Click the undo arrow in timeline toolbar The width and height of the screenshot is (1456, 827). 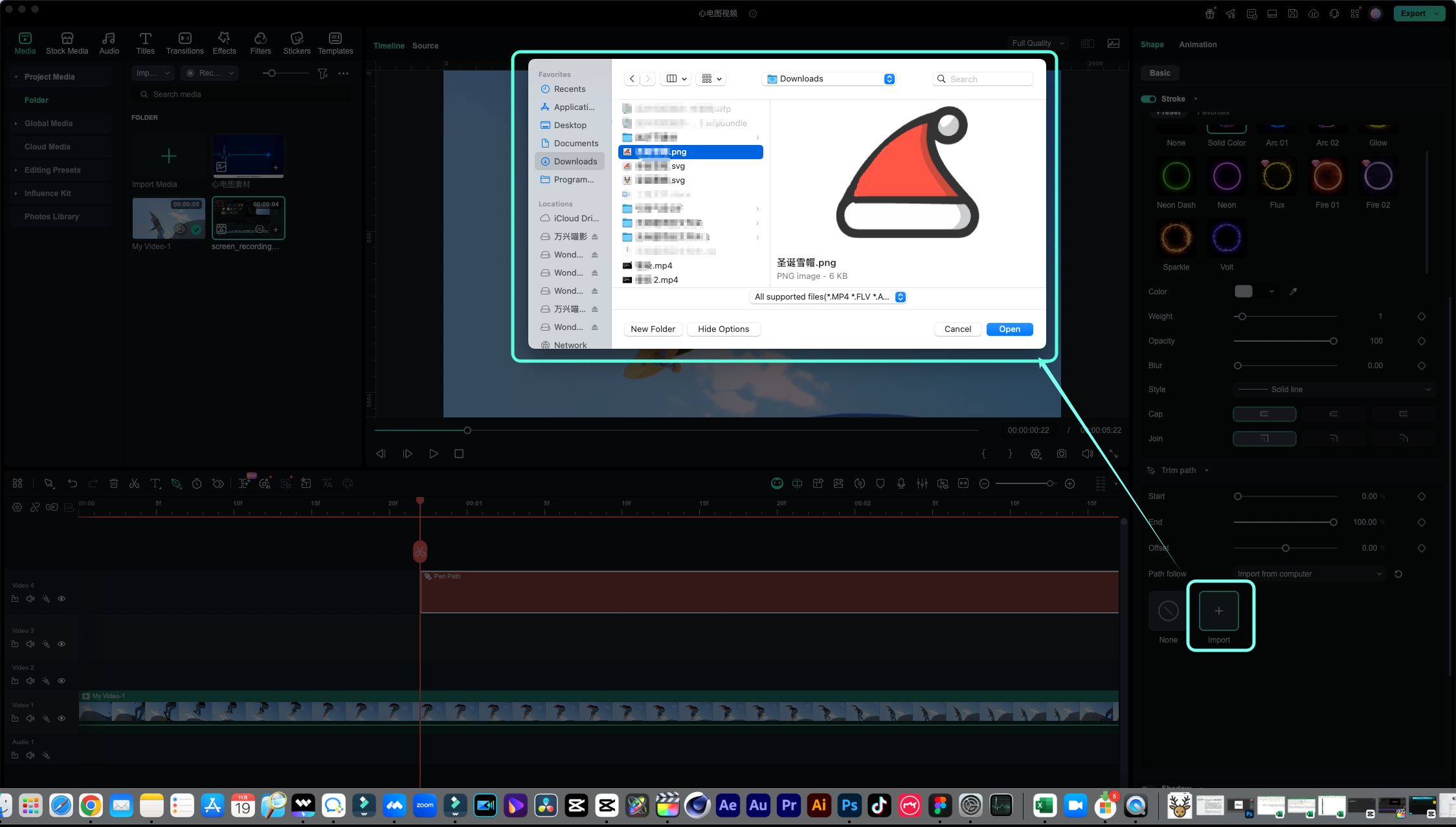click(73, 483)
